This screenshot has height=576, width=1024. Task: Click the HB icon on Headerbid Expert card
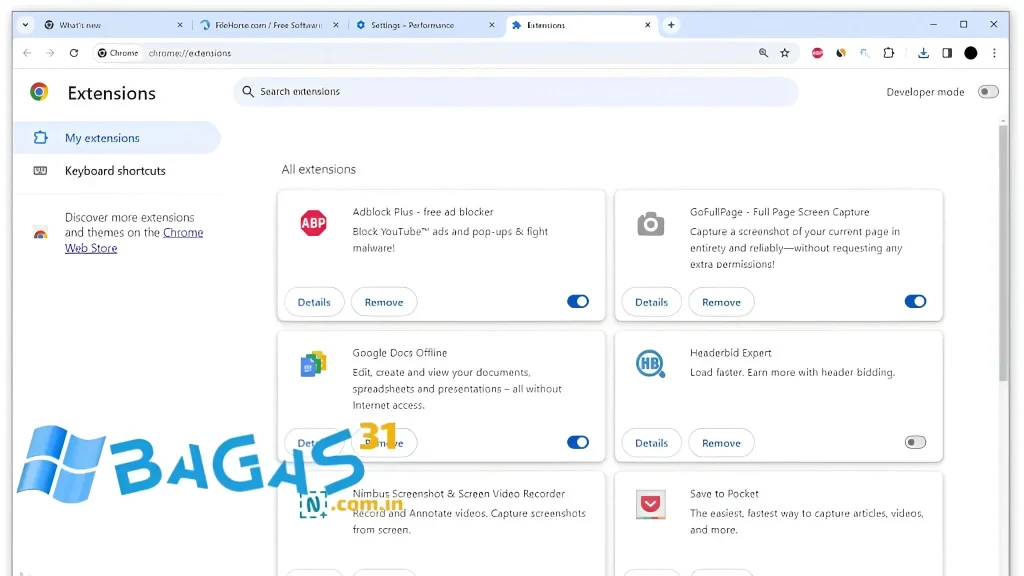click(650, 364)
